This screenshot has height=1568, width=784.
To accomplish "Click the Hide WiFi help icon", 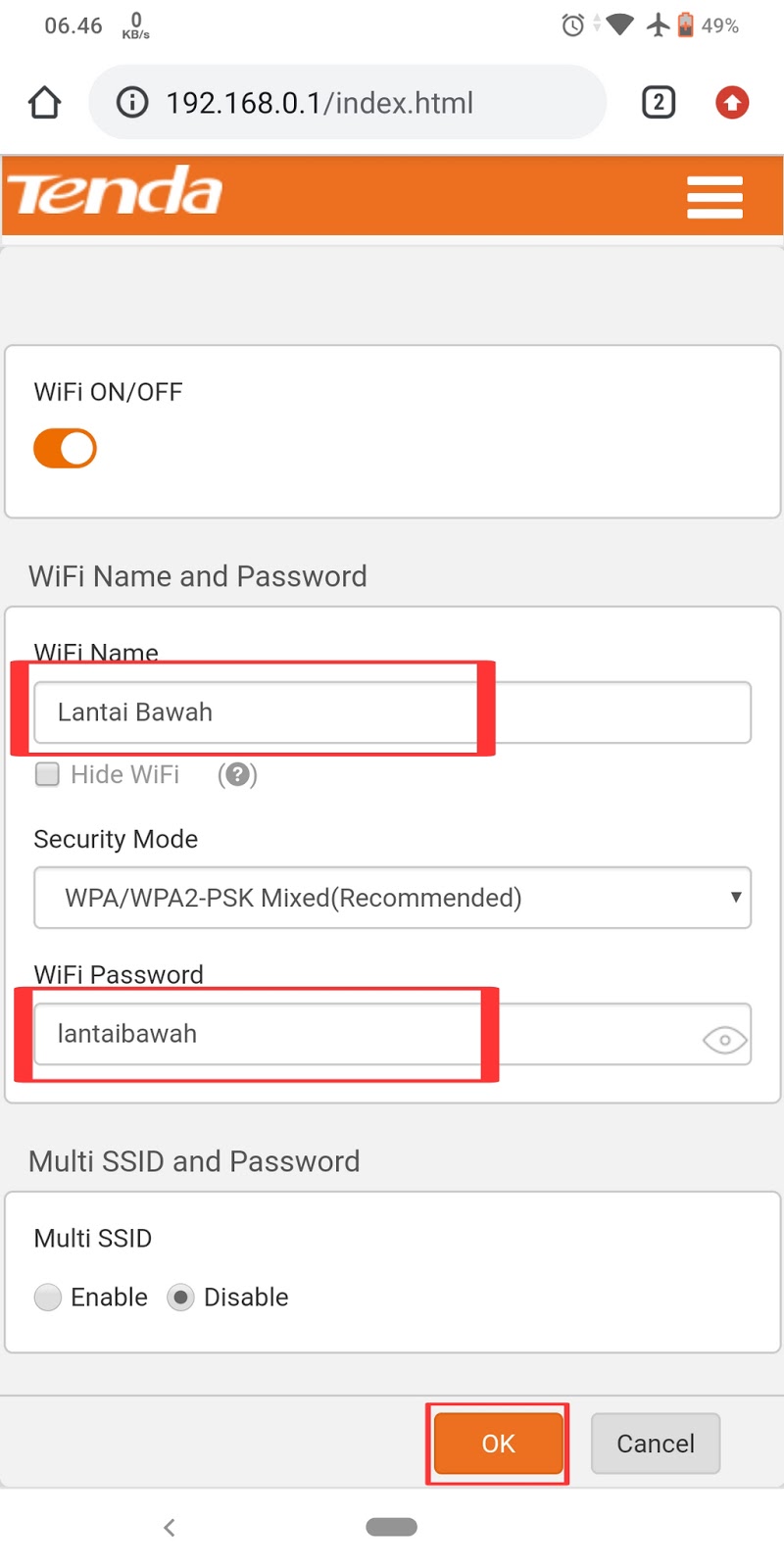I will pos(237,775).
